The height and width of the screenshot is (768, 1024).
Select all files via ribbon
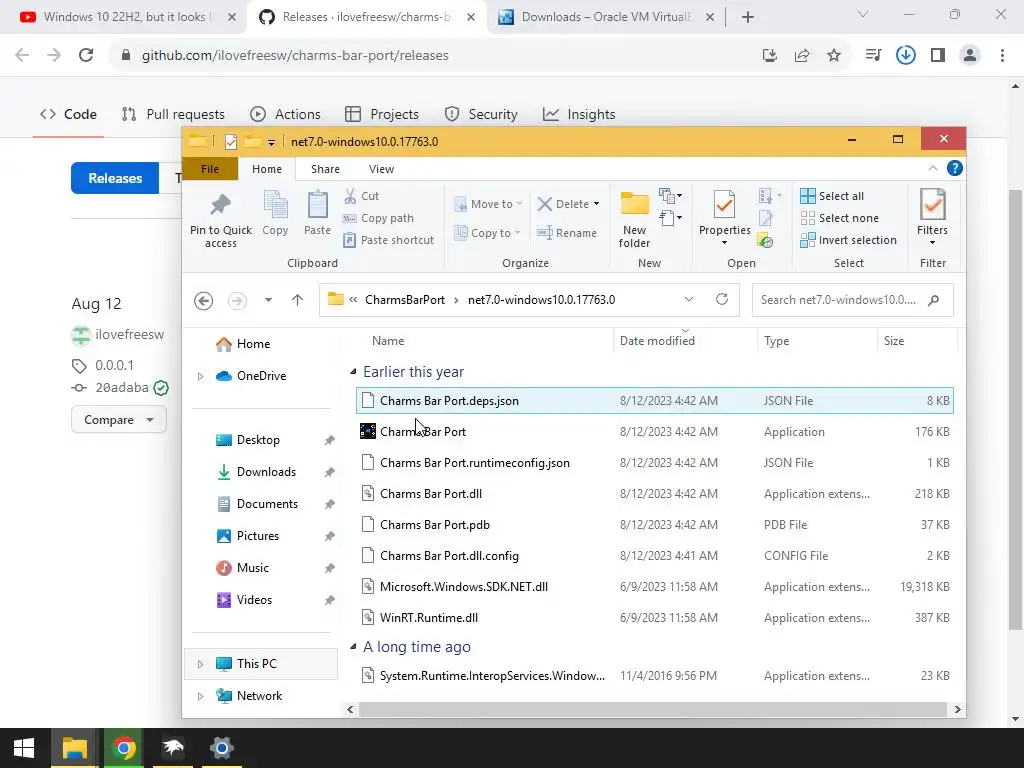click(x=832, y=196)
